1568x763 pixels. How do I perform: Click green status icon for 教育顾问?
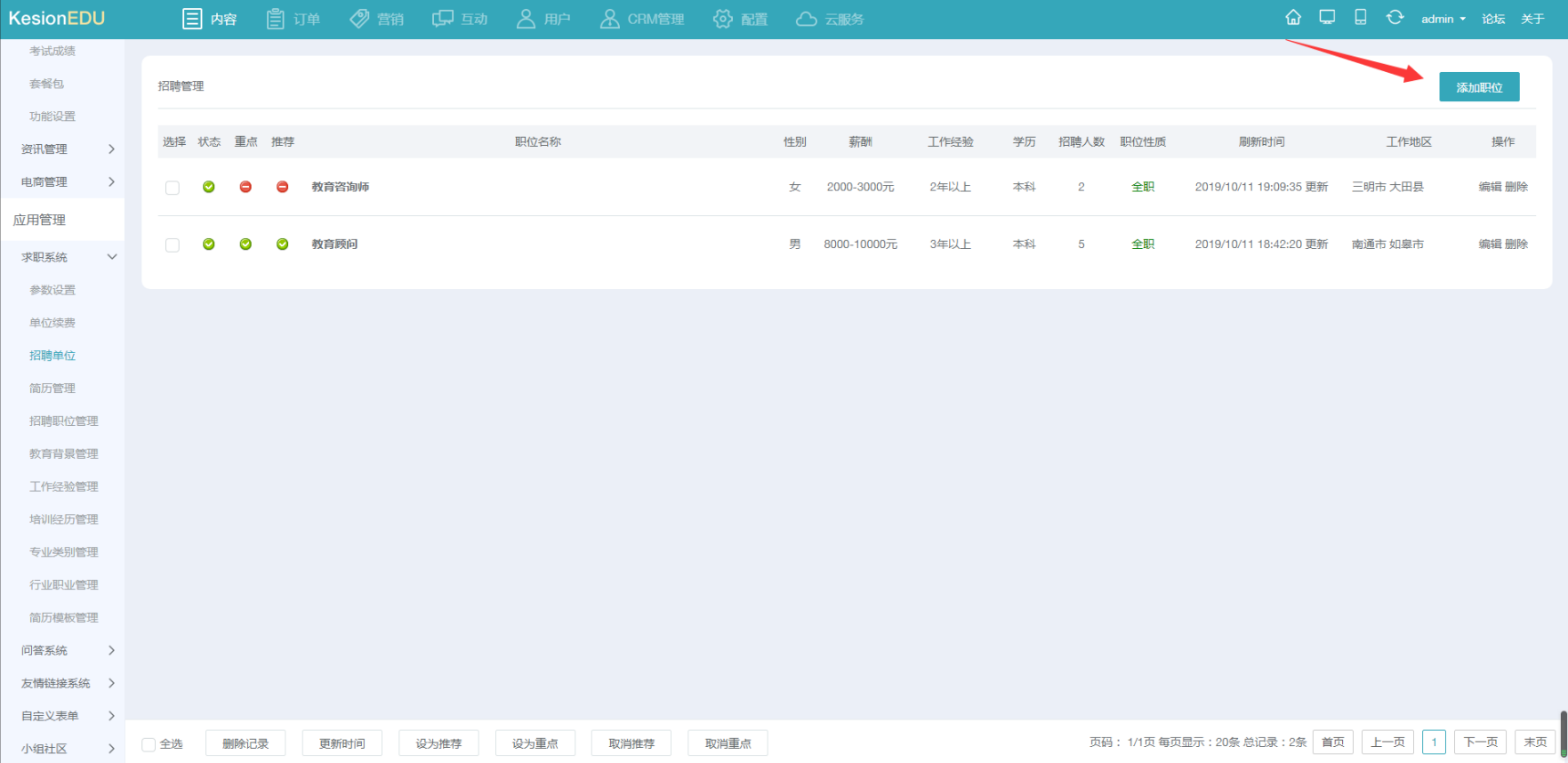point(209,245)
